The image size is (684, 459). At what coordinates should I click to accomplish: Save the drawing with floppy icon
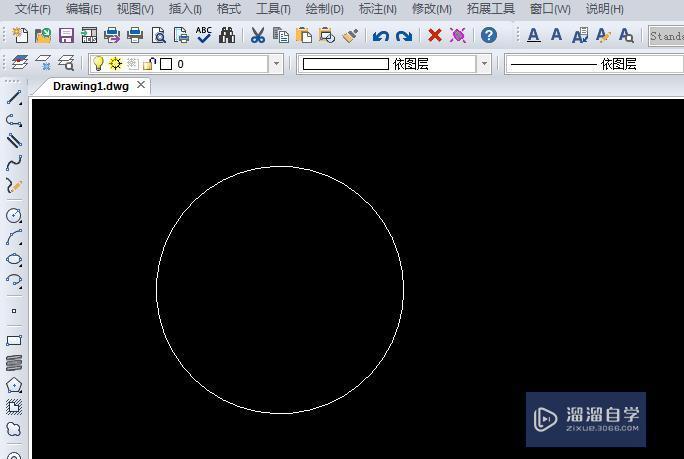click(66, 35)
